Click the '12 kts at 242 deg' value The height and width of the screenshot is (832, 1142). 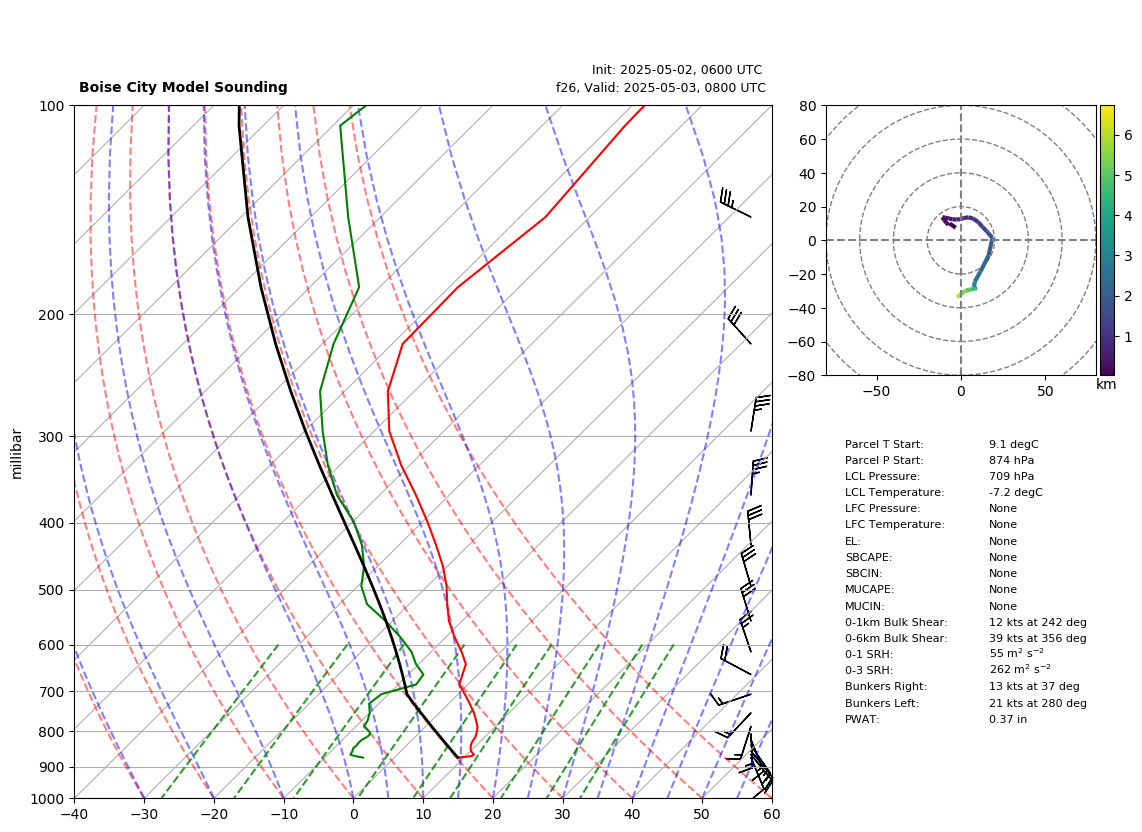coord(1038,622)
